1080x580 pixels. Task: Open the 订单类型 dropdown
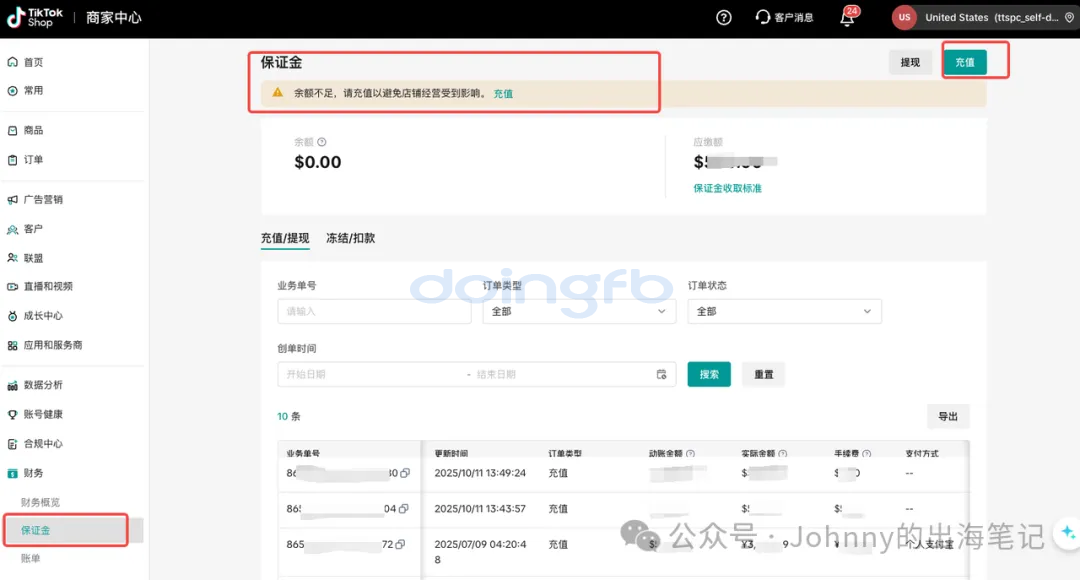[x=578, y=311]
